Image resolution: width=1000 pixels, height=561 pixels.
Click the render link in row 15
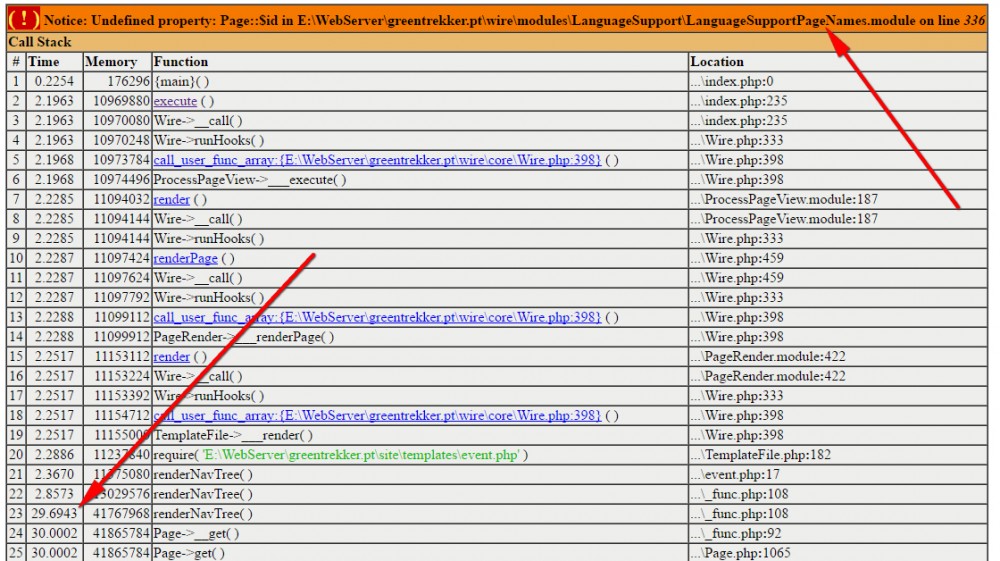tap(171, 357)
